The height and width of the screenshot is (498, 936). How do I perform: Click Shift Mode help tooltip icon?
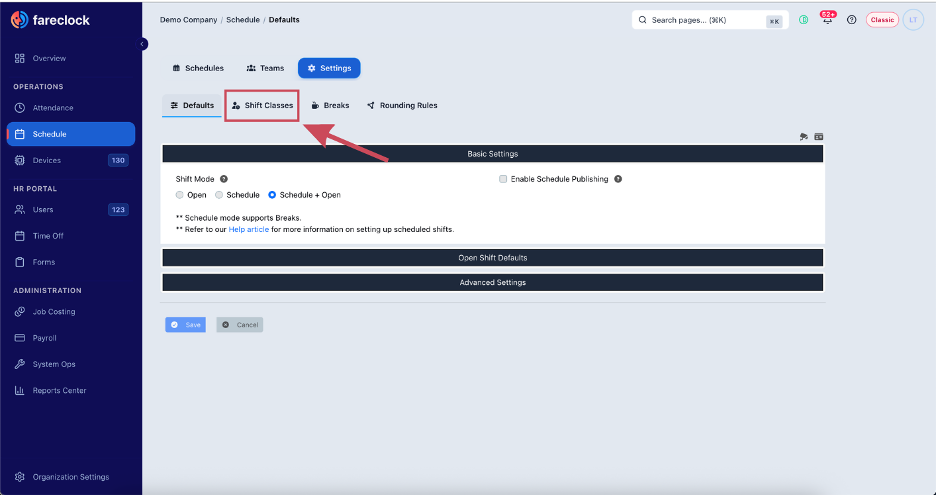224,179
